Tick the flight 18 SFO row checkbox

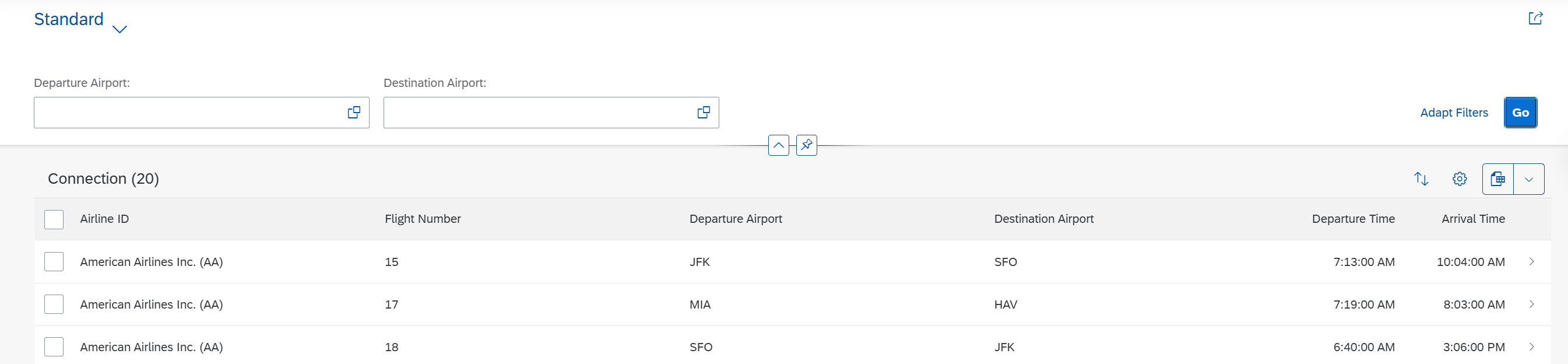pyautogui.click(x=54, y=347)
